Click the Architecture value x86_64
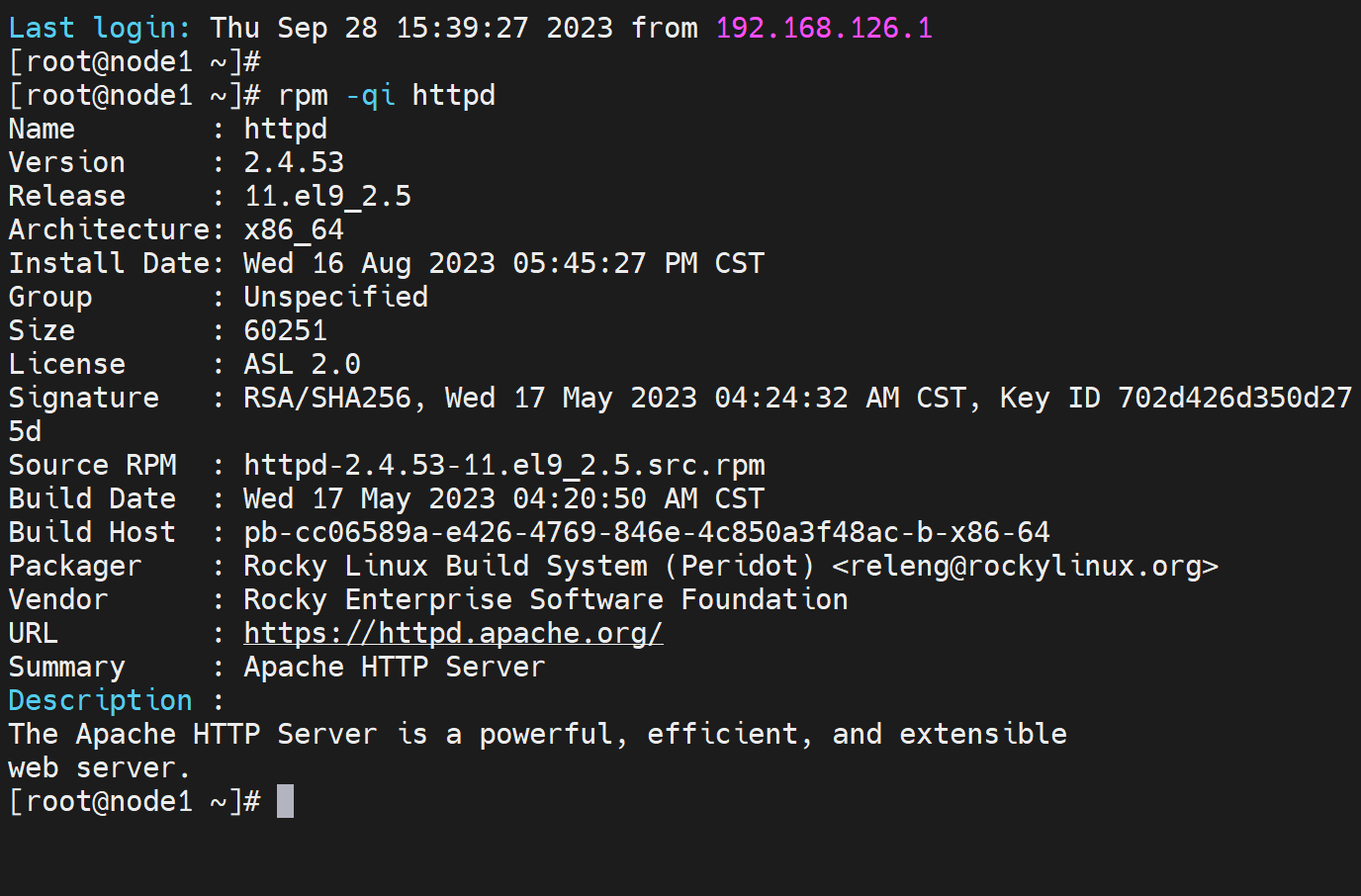1361x896 pixels. (294, 229)
